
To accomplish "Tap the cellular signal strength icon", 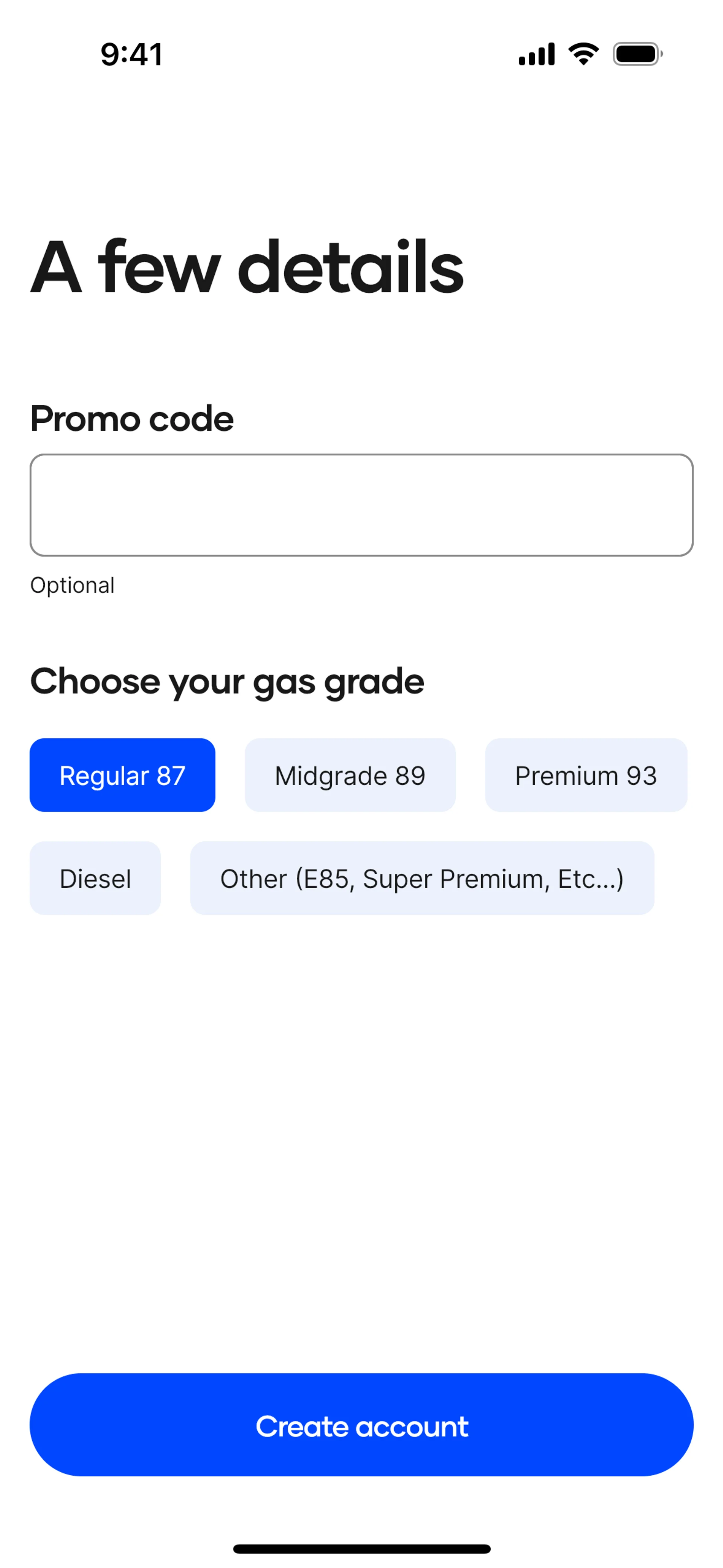I will pyautogui.click(x=536, y=54).
